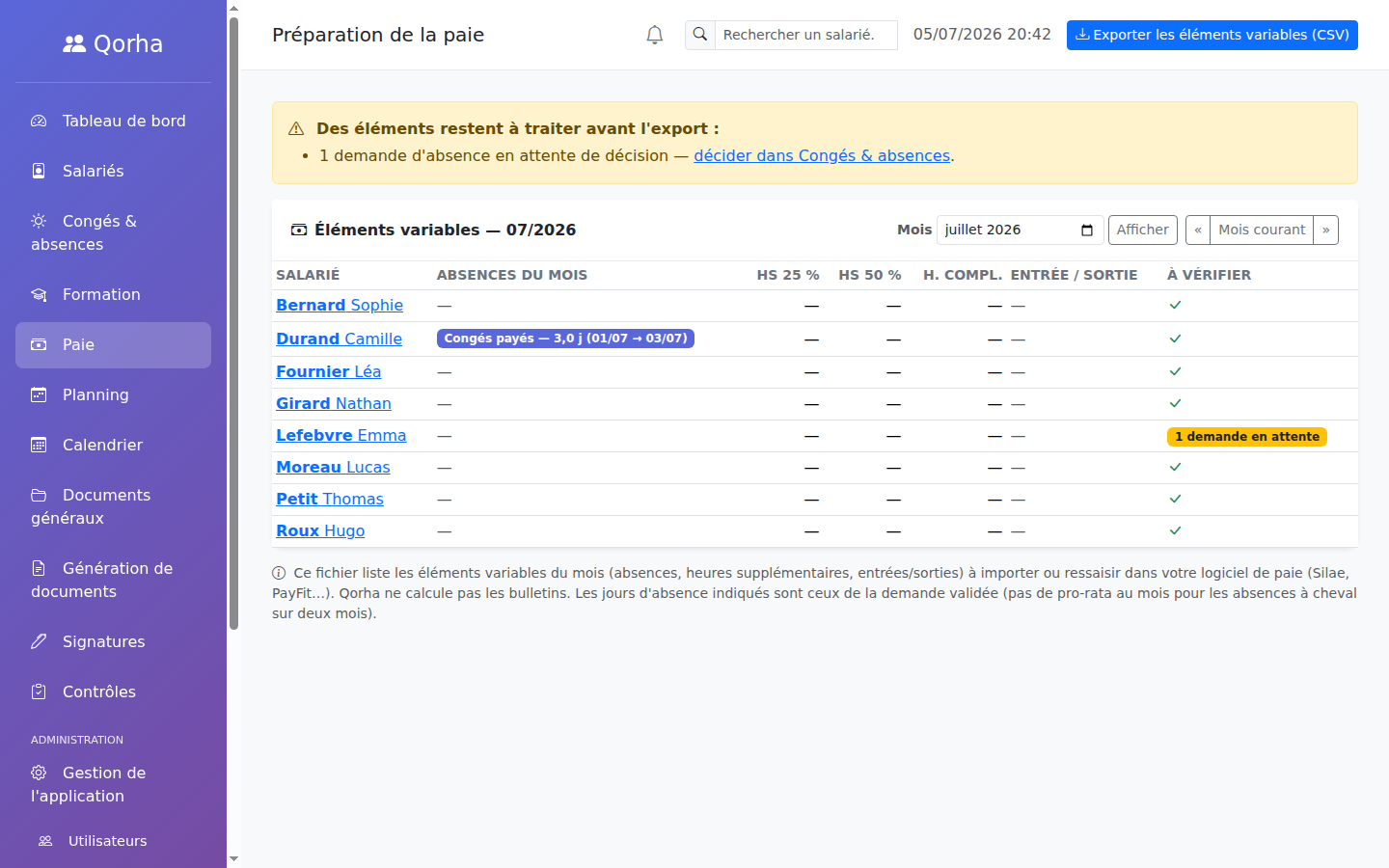This screenshot has height=868, width=1389.
Task: Click the green checkmark for Roux Hugo
Action: click(1175, 530)
